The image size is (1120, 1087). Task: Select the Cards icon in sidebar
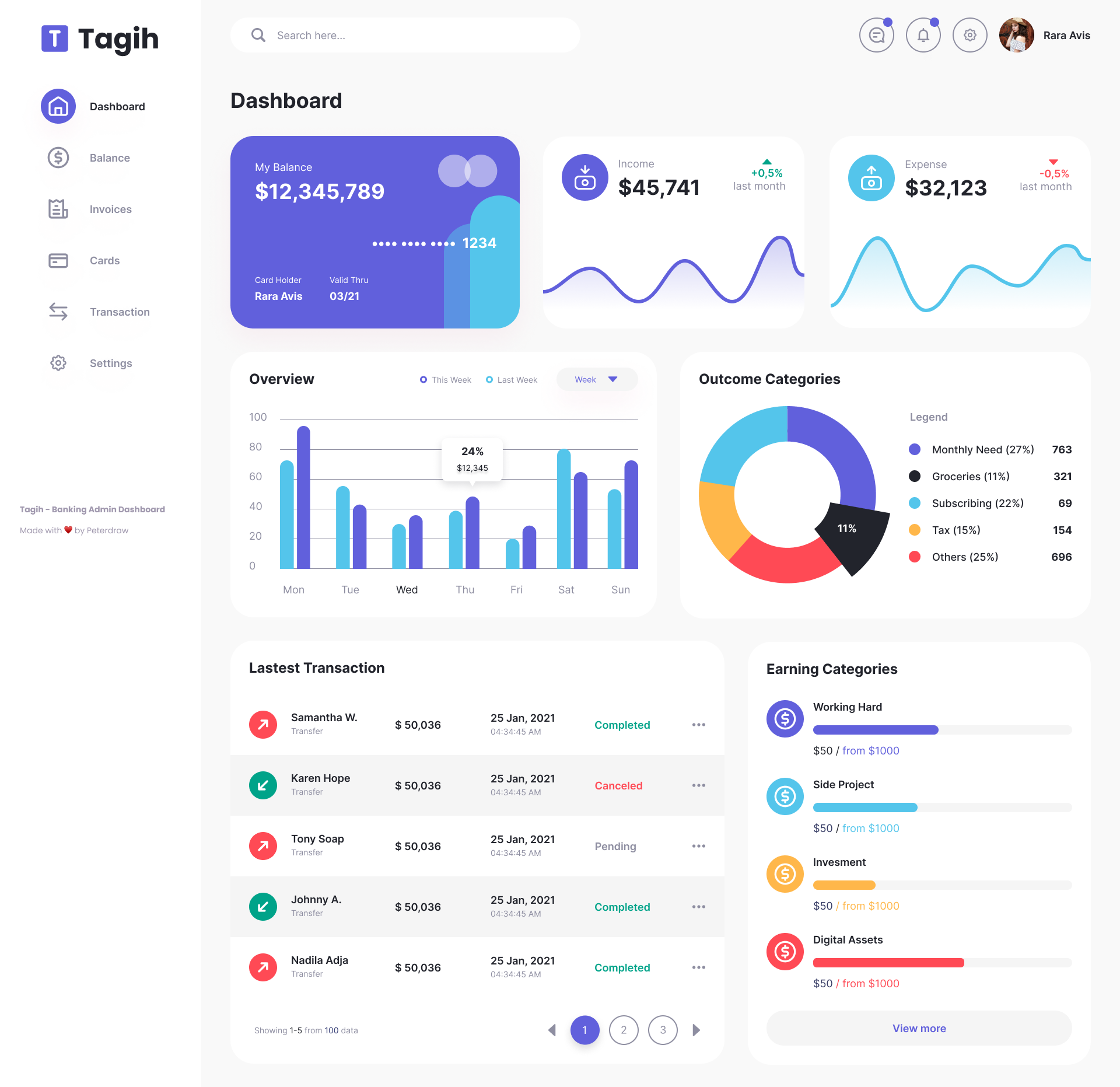[x=57, y=260]
